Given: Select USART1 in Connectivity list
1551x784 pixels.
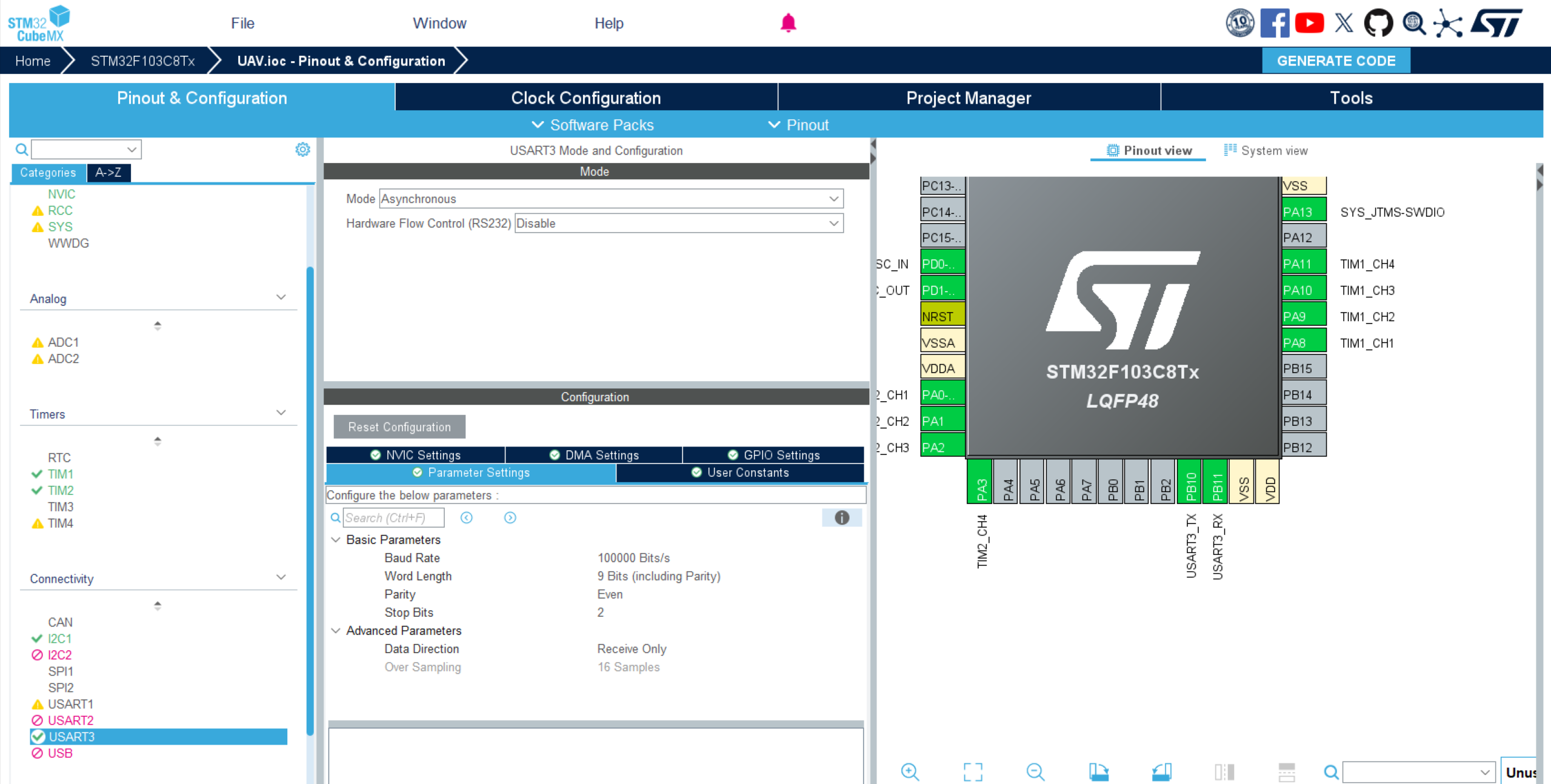Looking at the screenshot, I should click(x=71, y=704).
